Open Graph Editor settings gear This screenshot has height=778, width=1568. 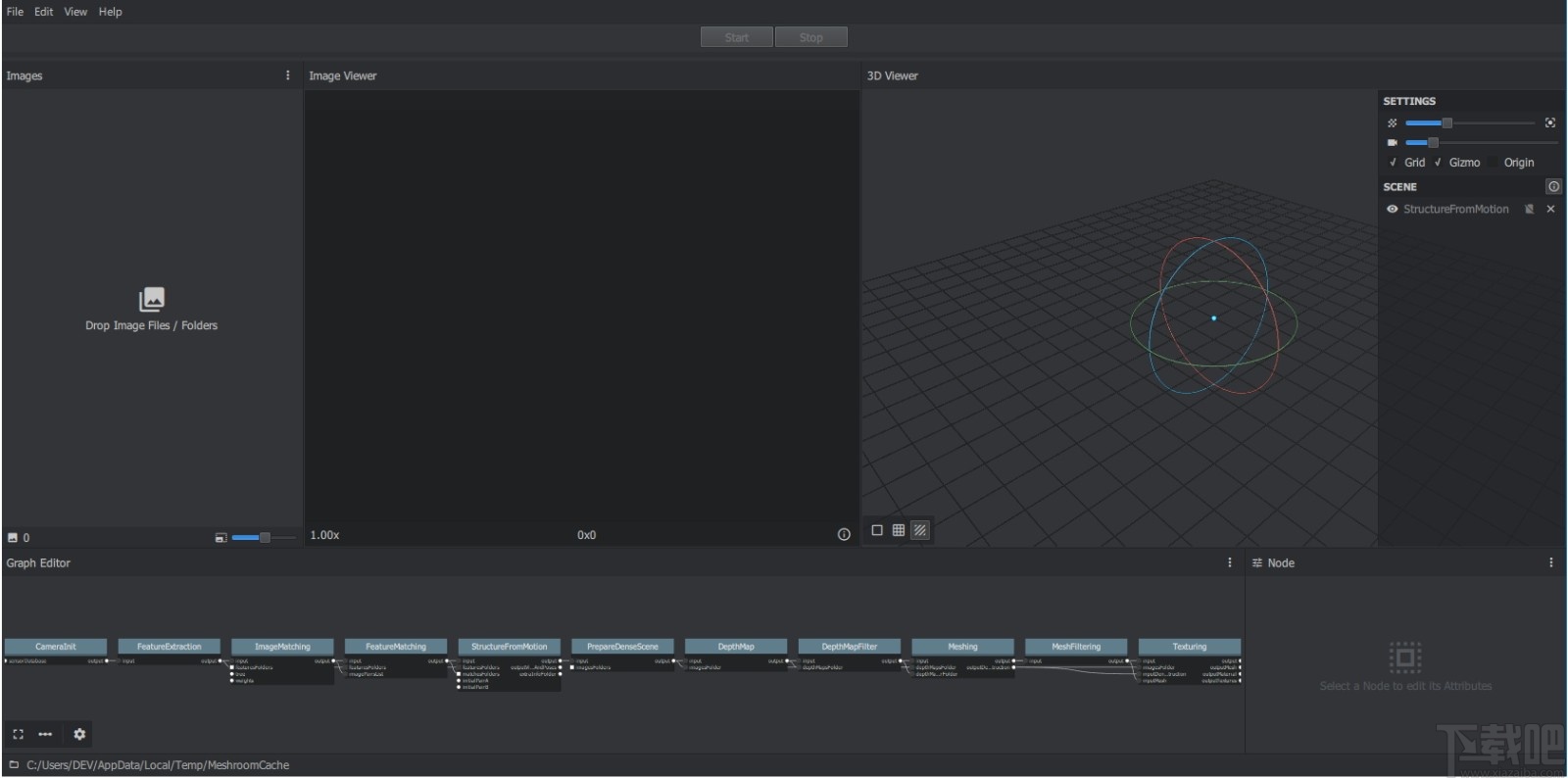(79, 734)
